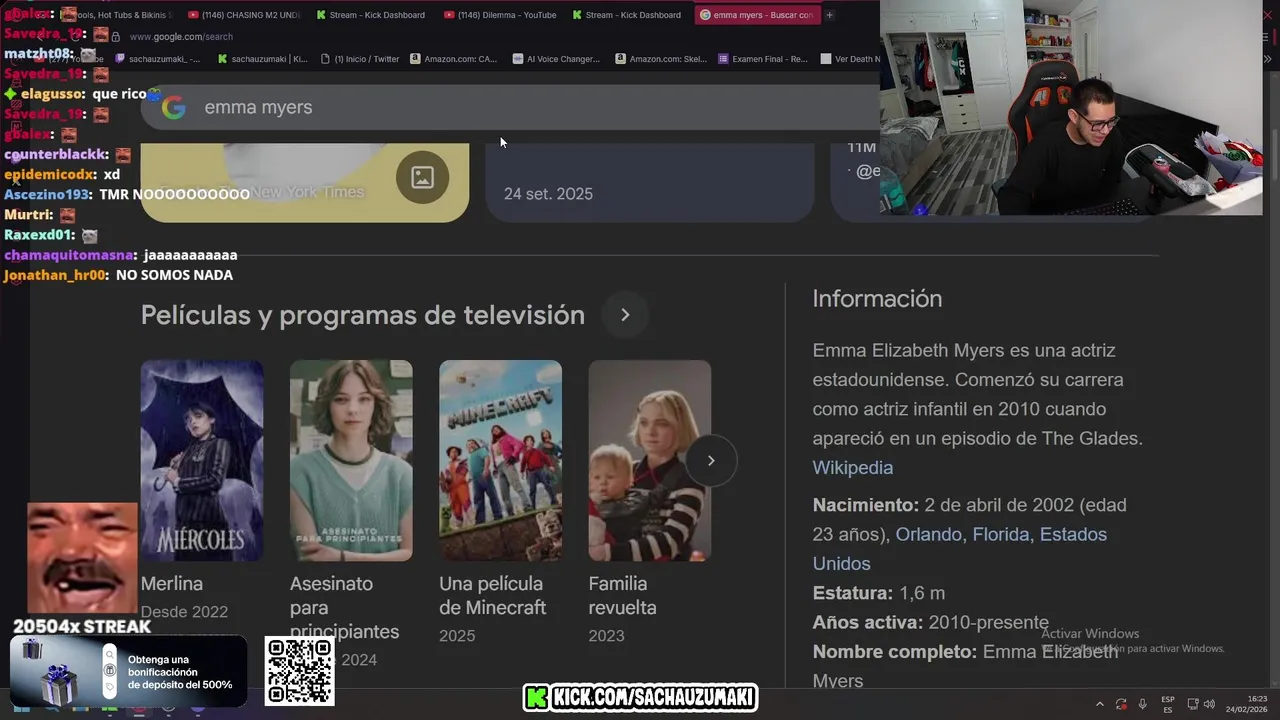This screenshot has height=720, width=1280.
Task: Click the Asesinato para principiantes title text
Action: (x=345, y=608)
